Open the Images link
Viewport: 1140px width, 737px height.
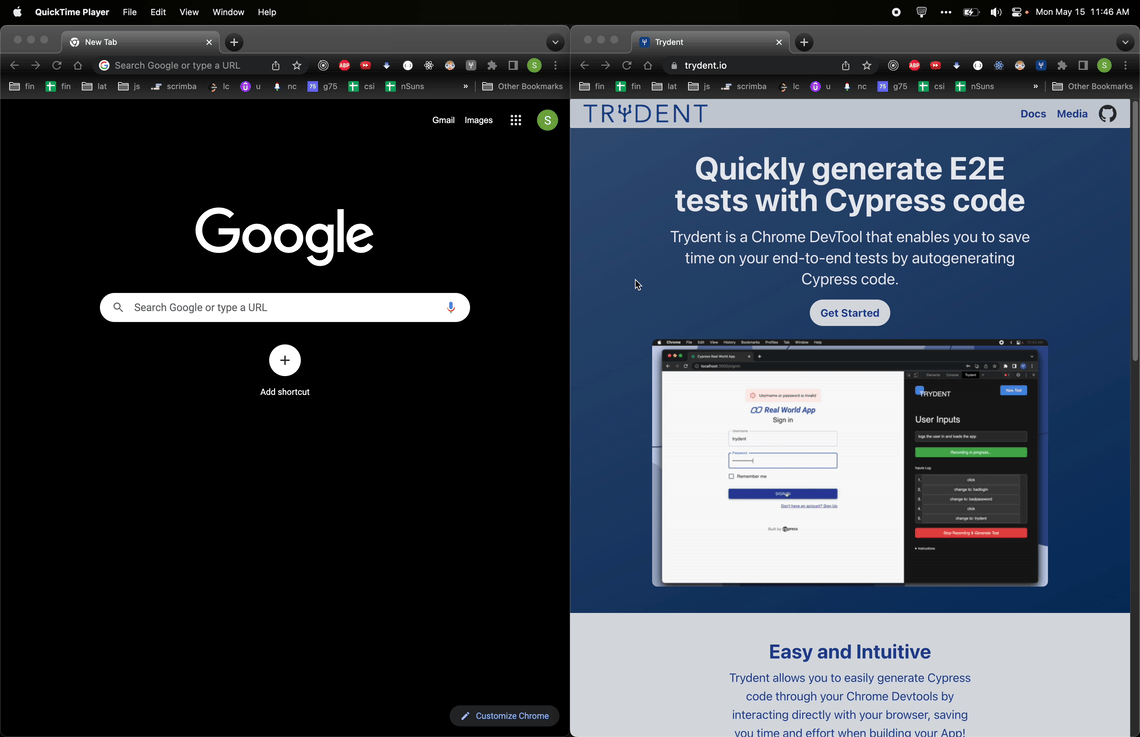click(478, 120)
